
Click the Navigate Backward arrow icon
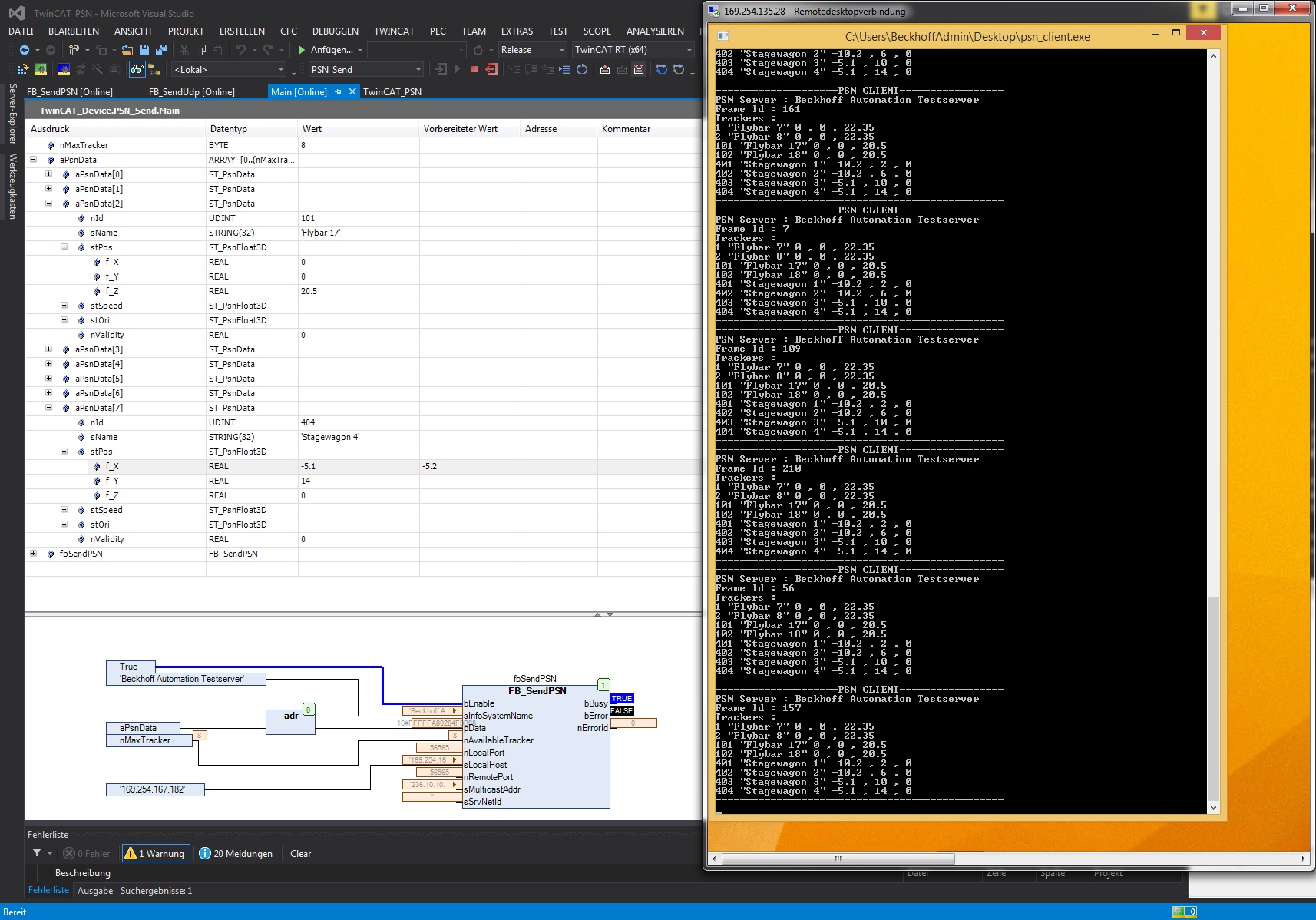(25, 50)
